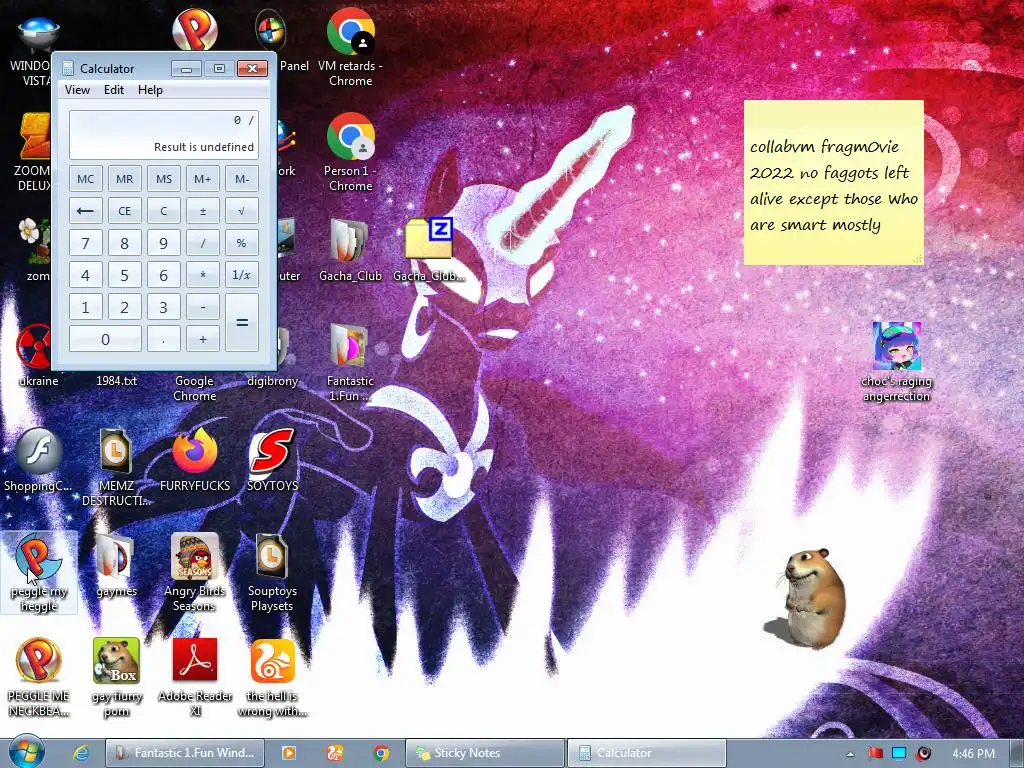The image size is (1024, 768).
Task: Open the Calculator Help menu
Action: click(x=150, y=90)
